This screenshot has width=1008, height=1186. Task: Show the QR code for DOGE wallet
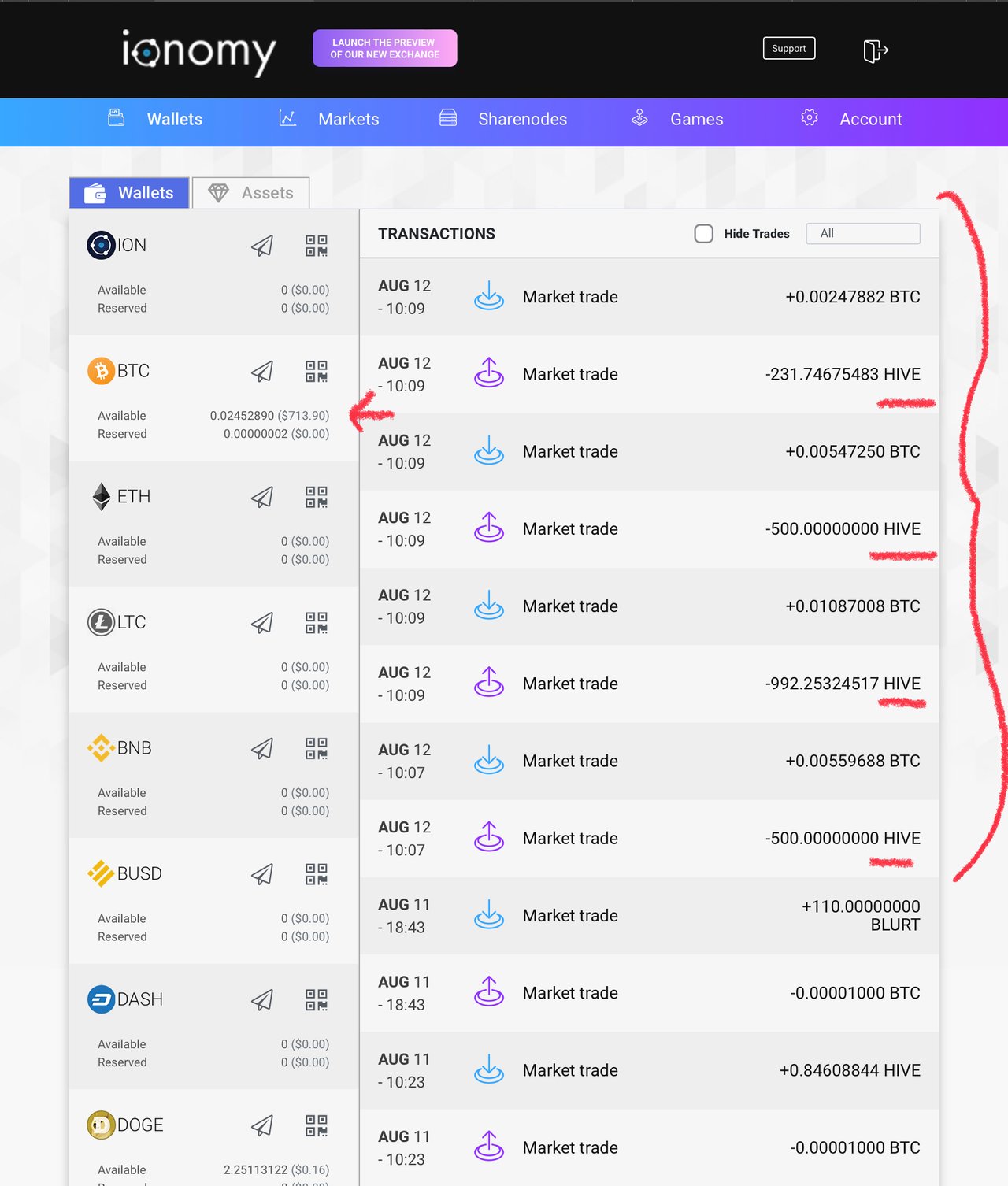click(x=317, y=1125)
